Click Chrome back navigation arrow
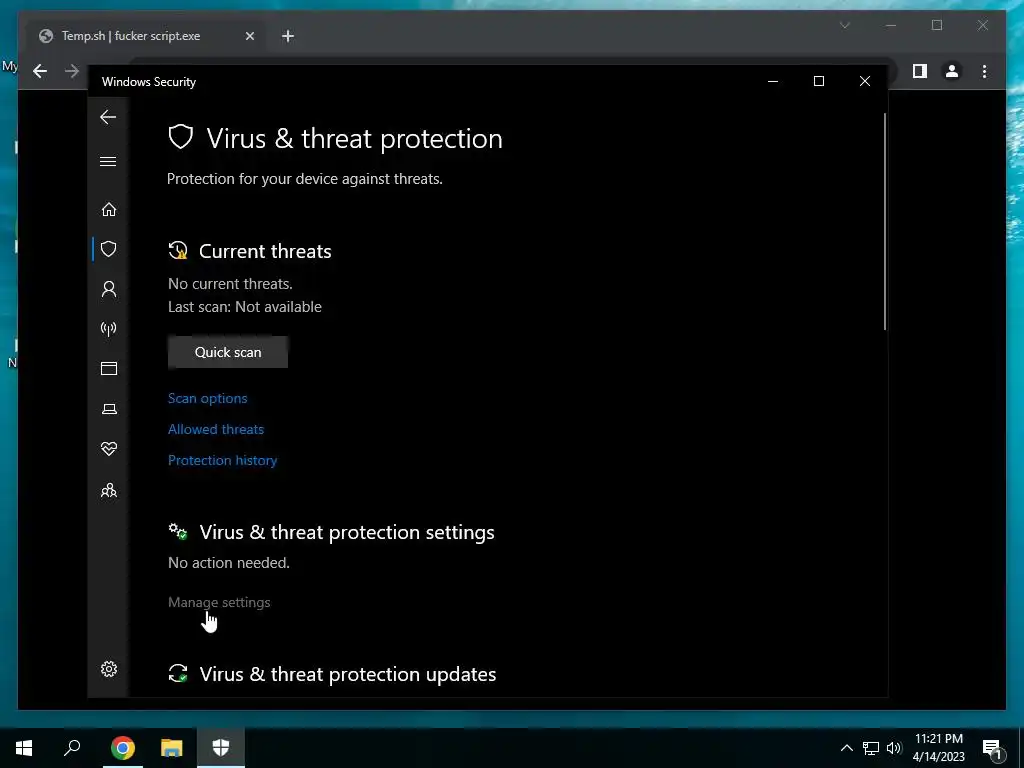The image size is (1024, 768). (40, 71)
